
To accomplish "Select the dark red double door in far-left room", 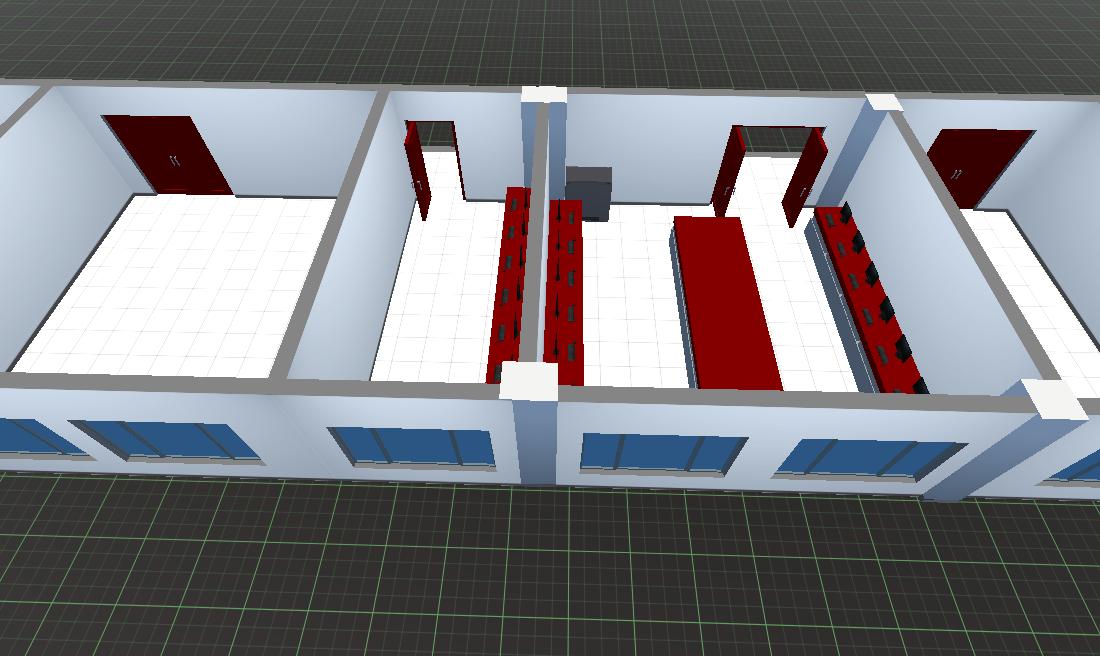I will (x=167, y=154).
